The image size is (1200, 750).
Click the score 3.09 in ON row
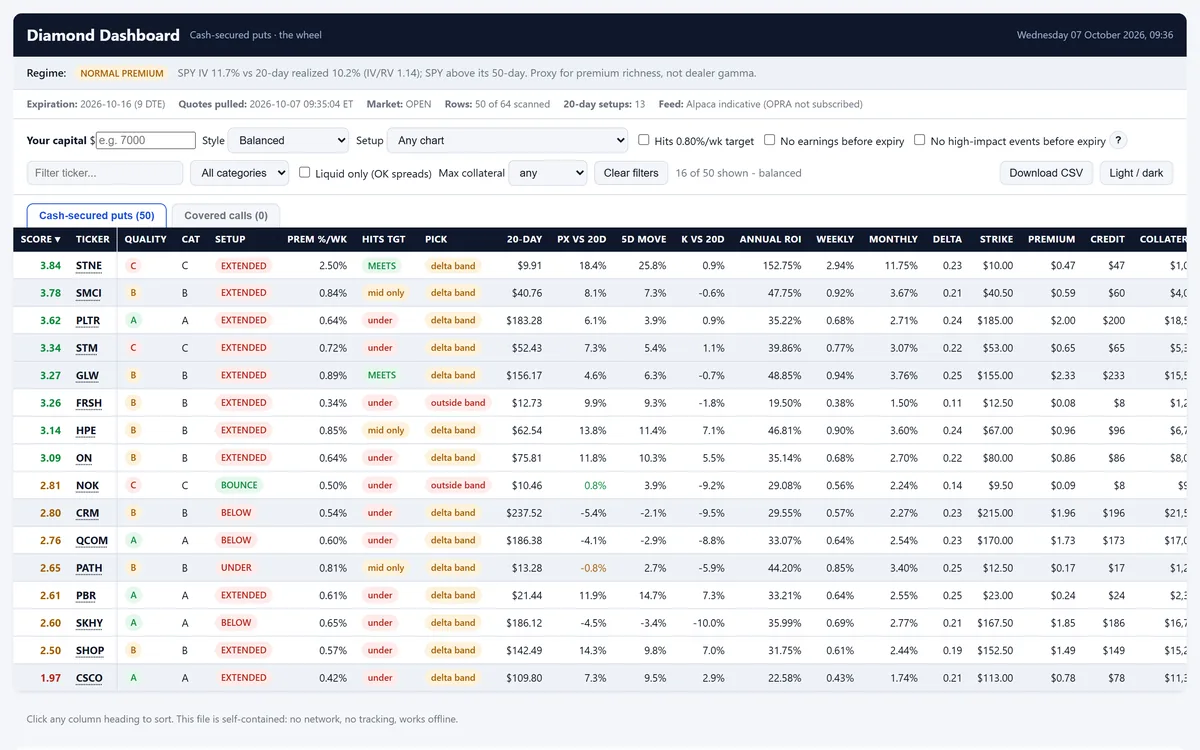pos(50,458)
